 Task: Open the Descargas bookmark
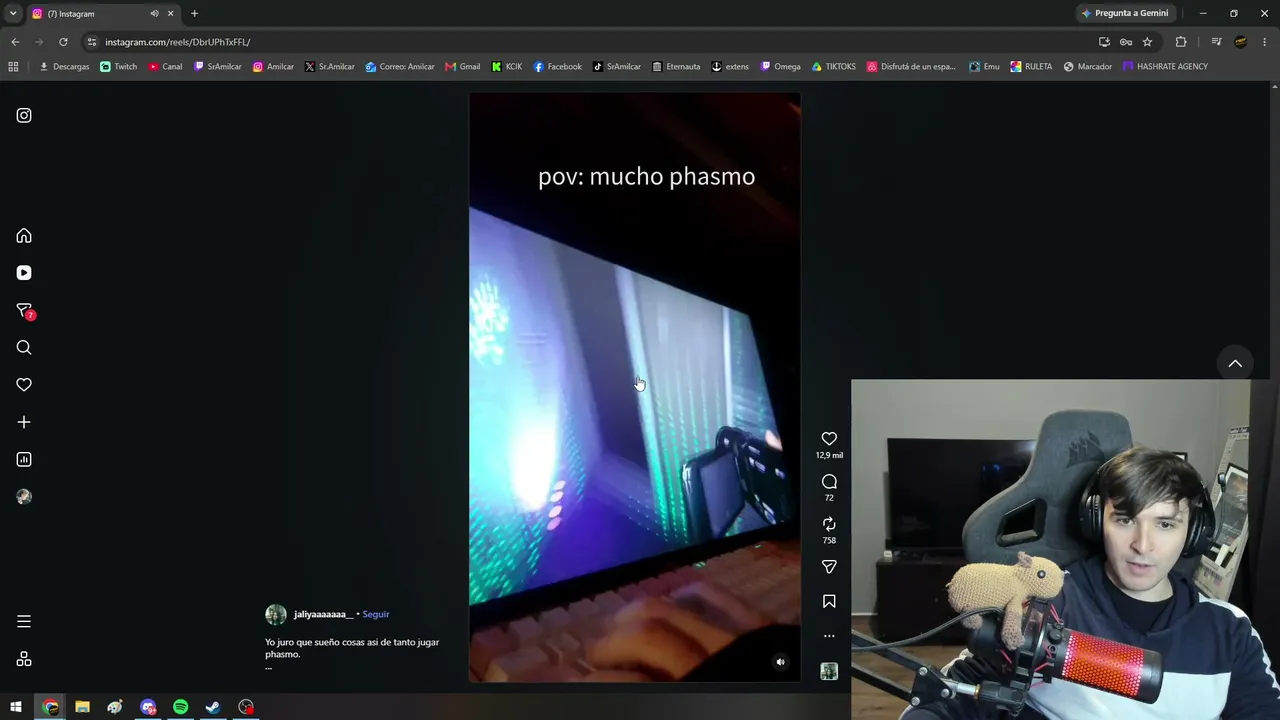pyautogui.click(x=64, y=67)
